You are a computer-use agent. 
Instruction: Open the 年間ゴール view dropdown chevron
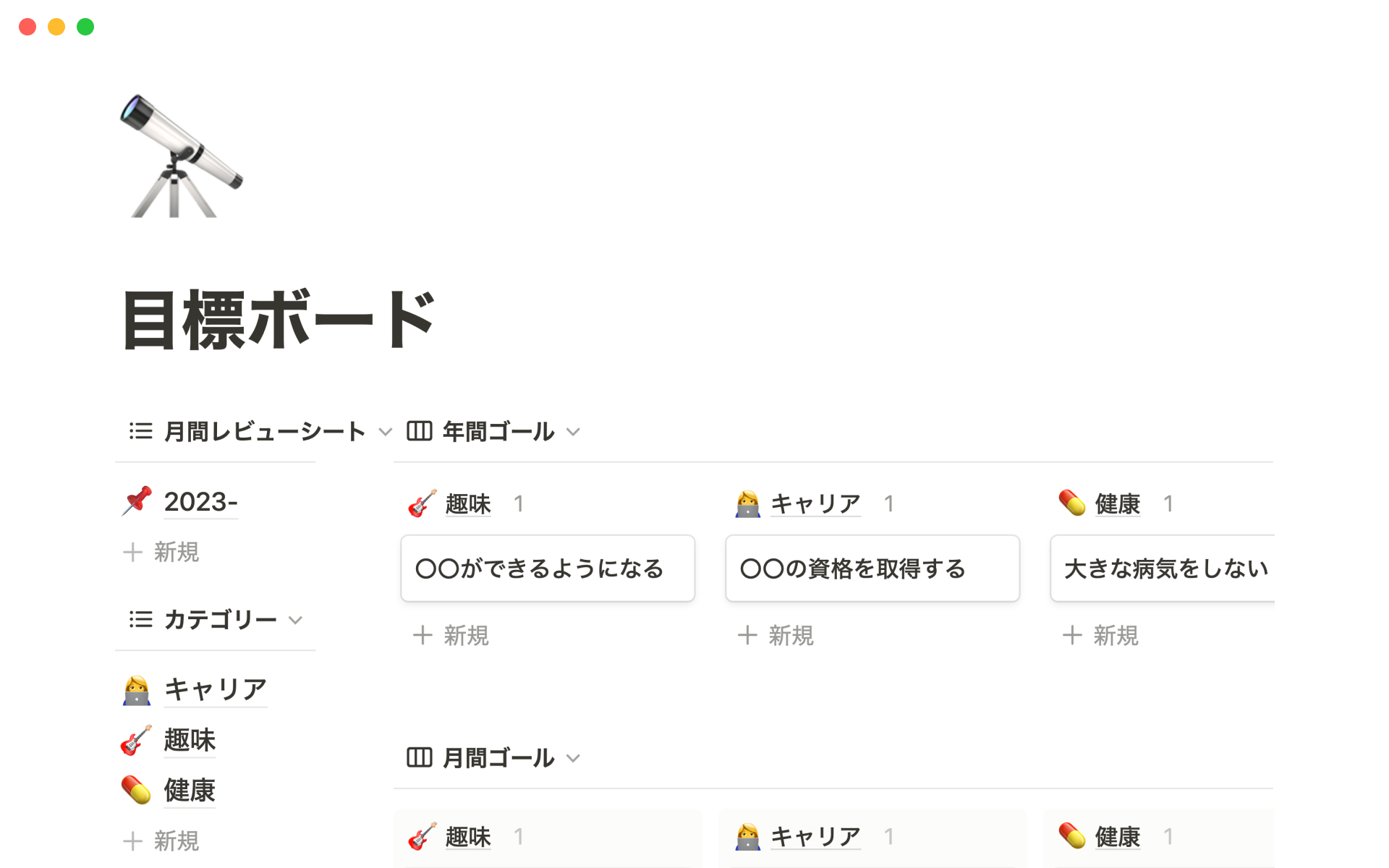[x=574, y=433]
